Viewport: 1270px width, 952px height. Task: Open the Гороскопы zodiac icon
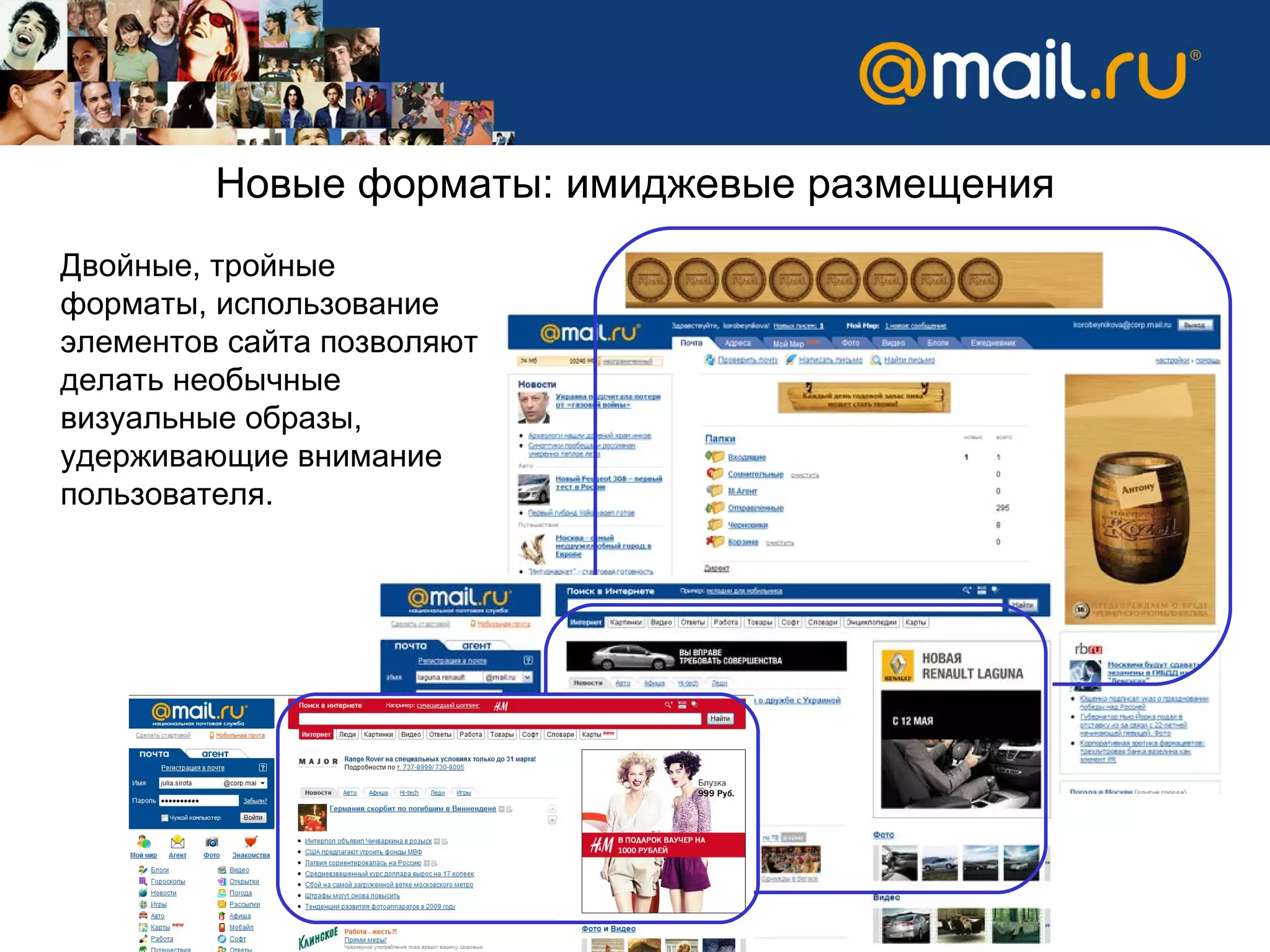coord(143,881)
